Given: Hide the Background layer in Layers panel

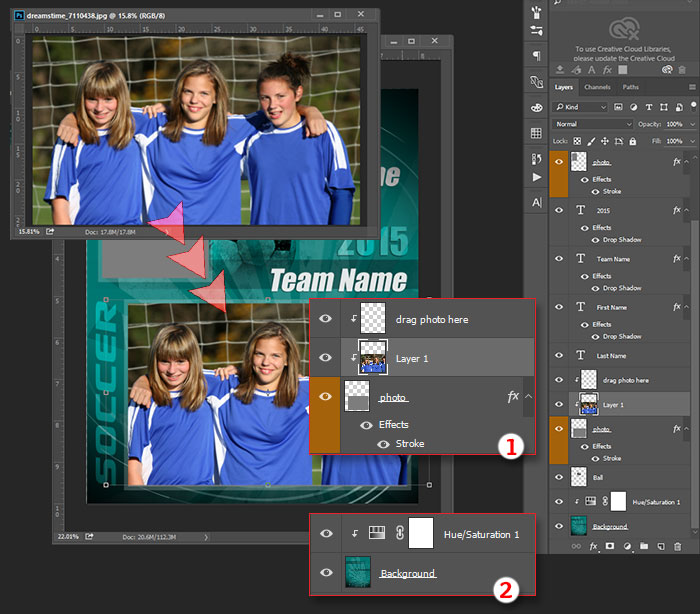Looking at the screenshot, I should (x=559, y=526).
